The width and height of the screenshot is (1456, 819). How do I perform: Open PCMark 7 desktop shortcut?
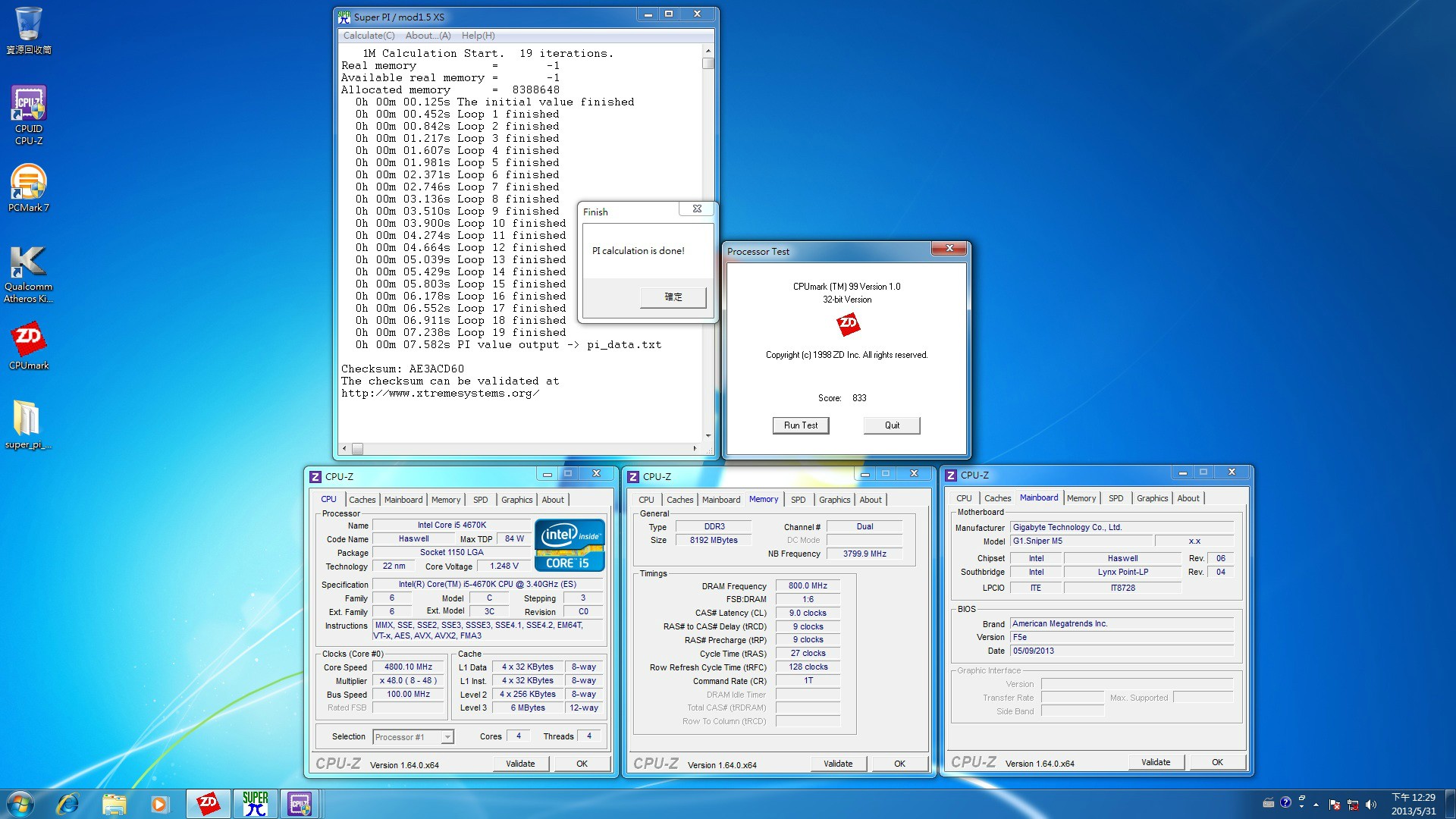coord(29,189)
